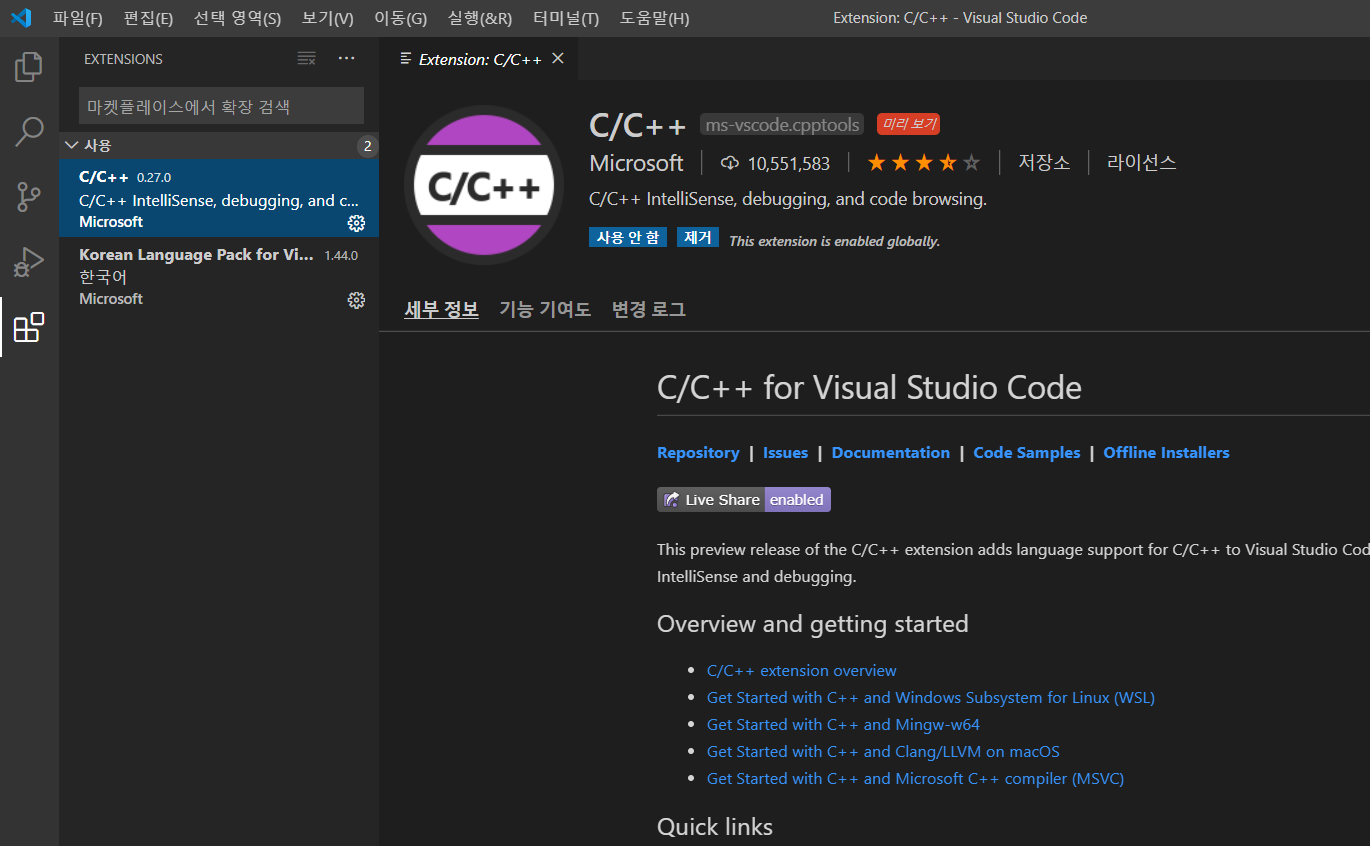Open the 터미널(T) menu

click(x=566, y=18)
